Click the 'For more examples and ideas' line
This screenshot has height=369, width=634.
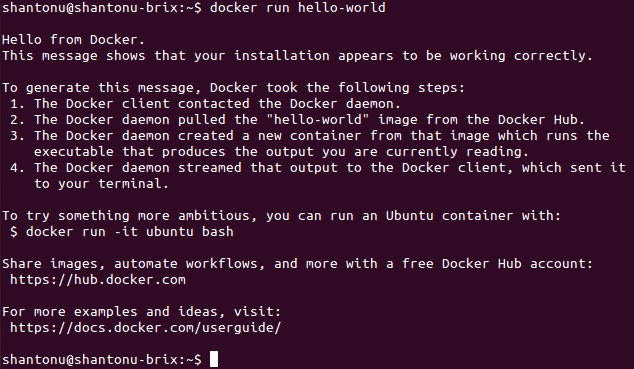(x=142, y=312)
